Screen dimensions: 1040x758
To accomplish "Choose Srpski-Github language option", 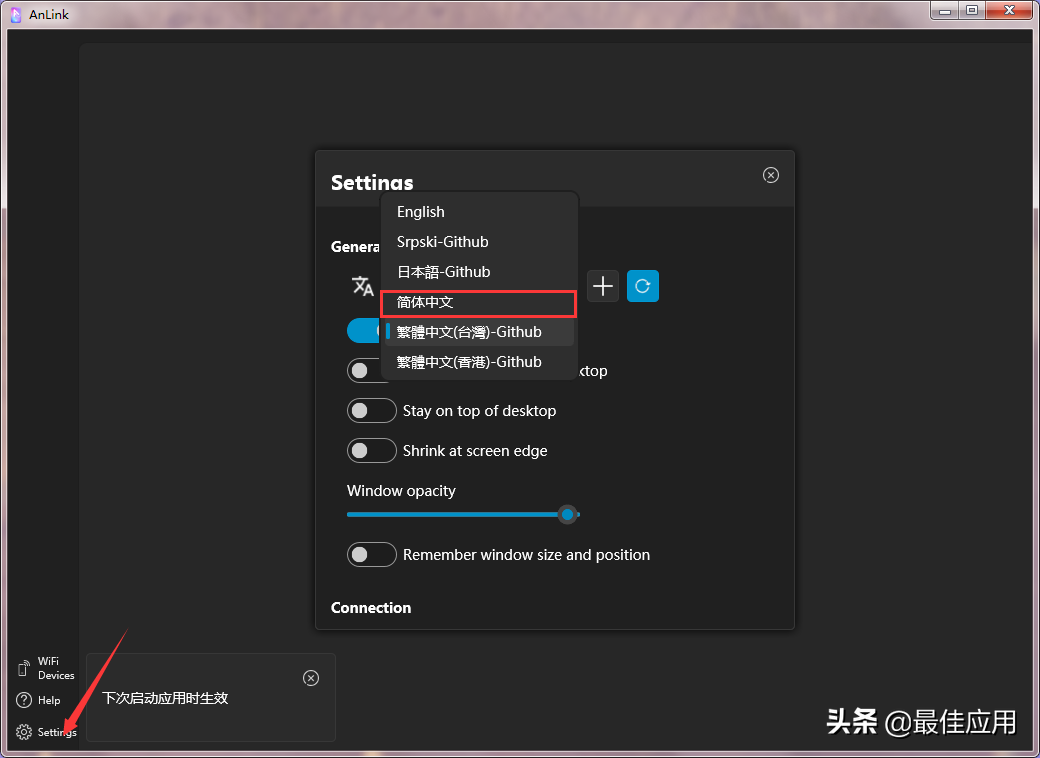I will 479,242.
